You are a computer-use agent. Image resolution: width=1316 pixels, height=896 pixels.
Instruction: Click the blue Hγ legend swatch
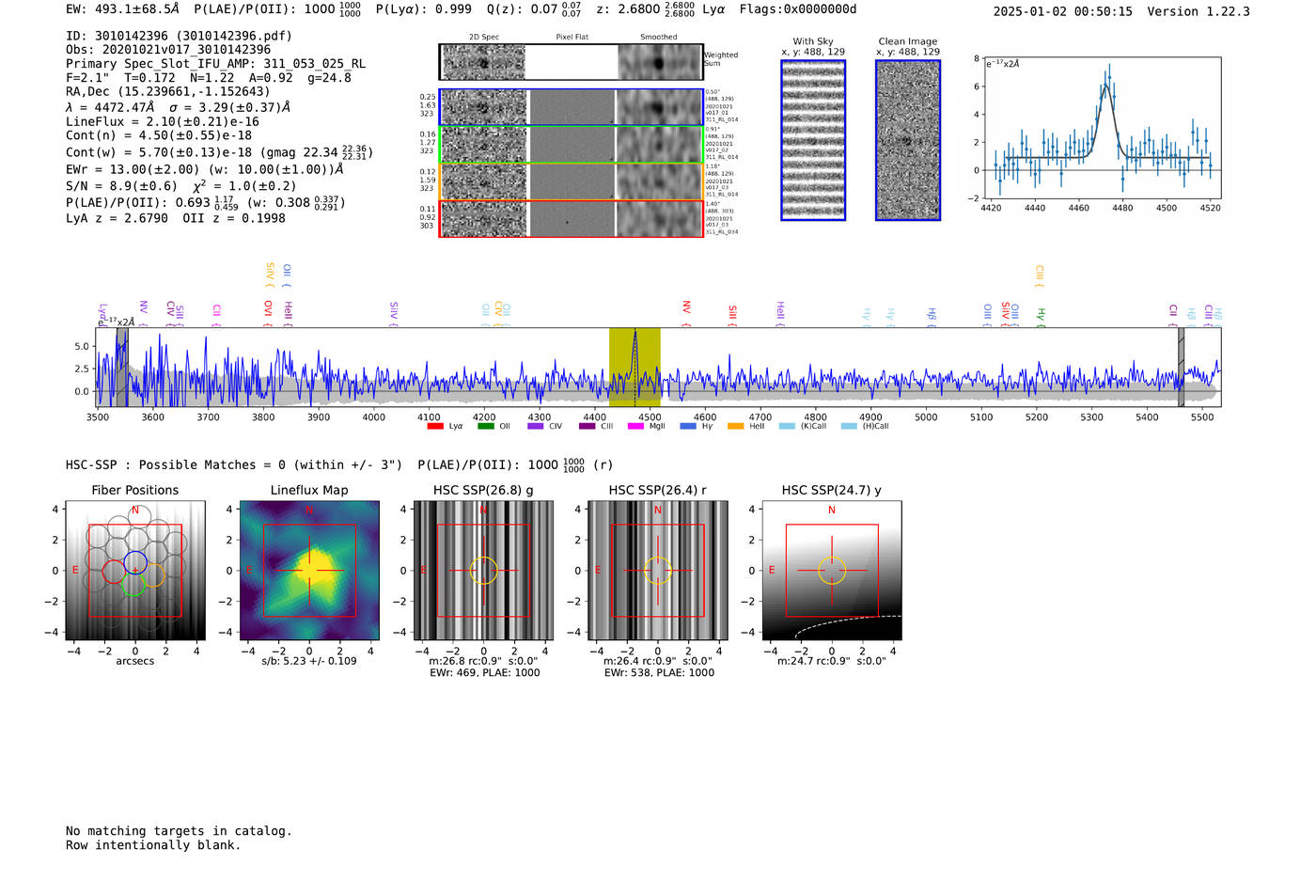click(x=687, y=426)
